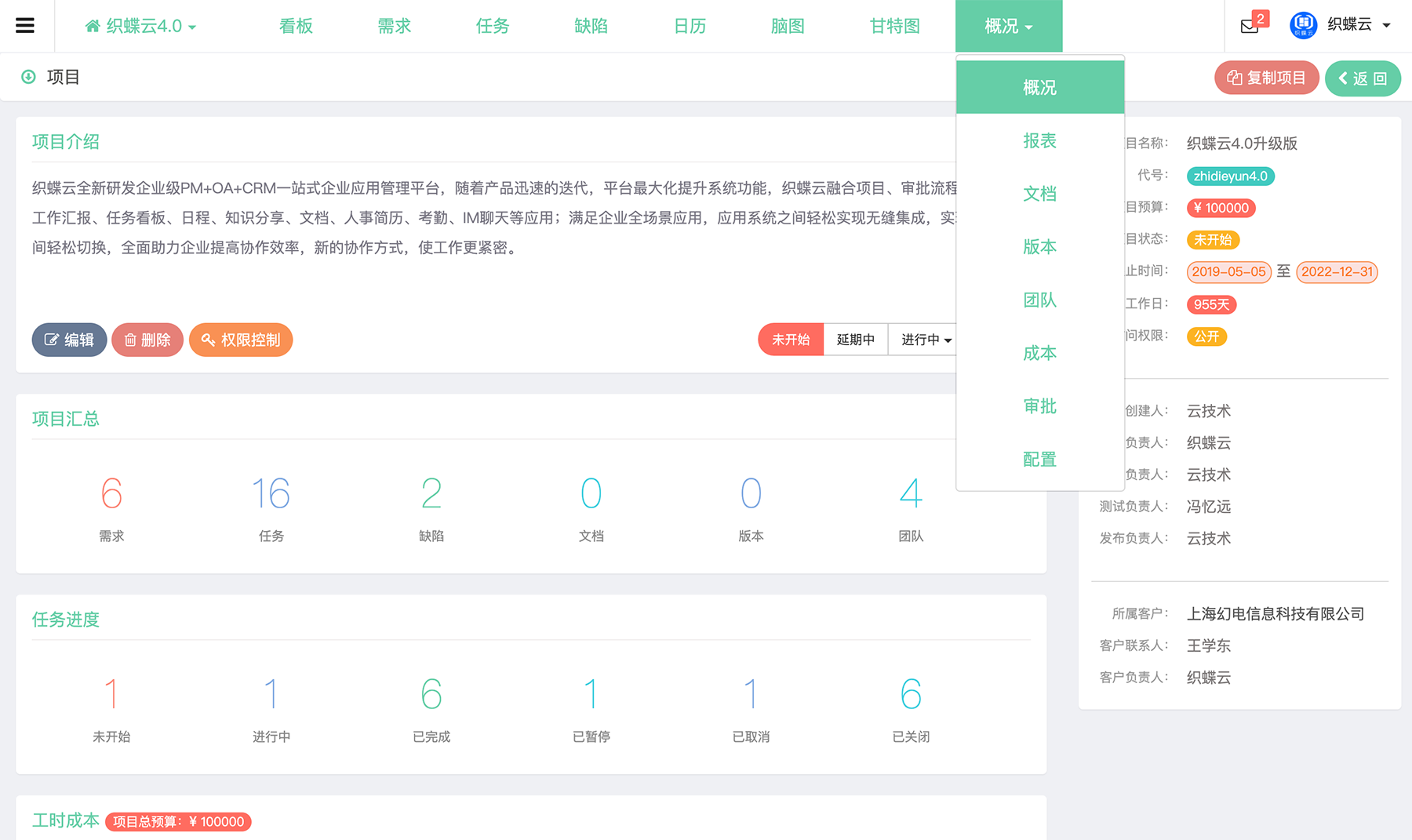This screenshot has height=840, width=1412.
Task: View the 进行中 task progress count
Action: pyautogui.click(x=271, y=694)
